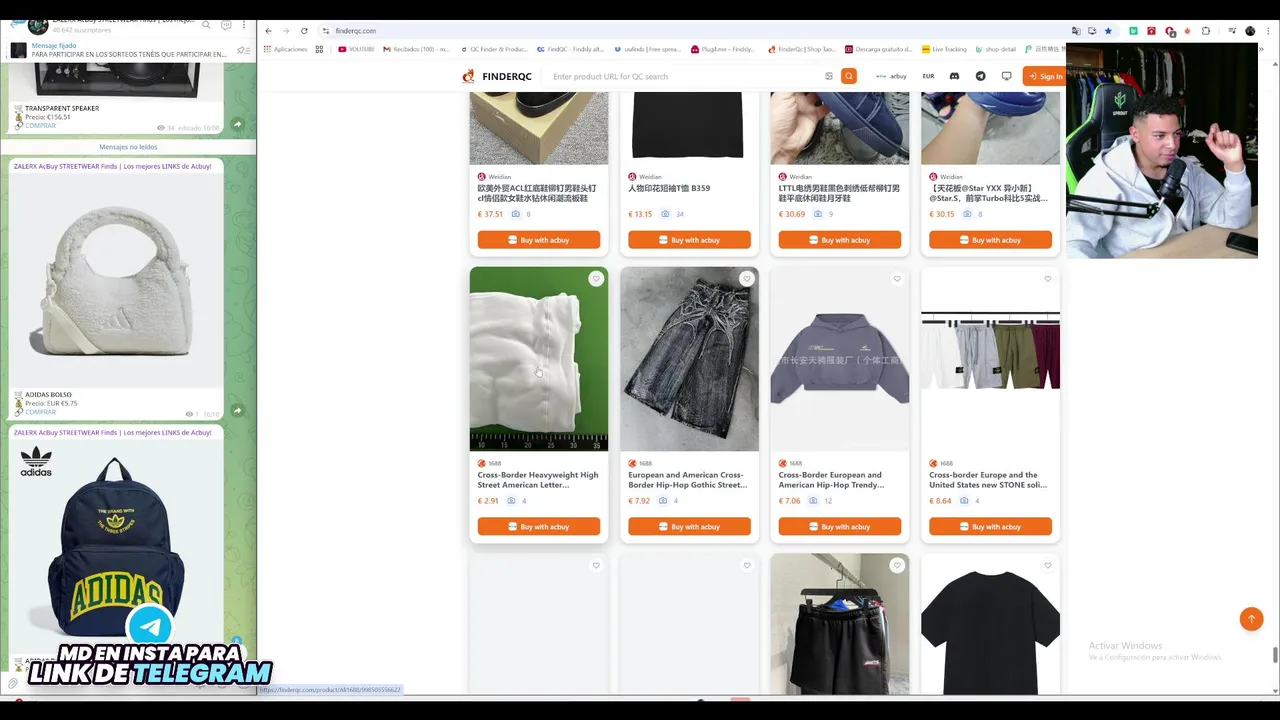The image size is (1280, 720).
Task: Favorite the gothic jeans with heart icon
Action: (x=747, y=279)
